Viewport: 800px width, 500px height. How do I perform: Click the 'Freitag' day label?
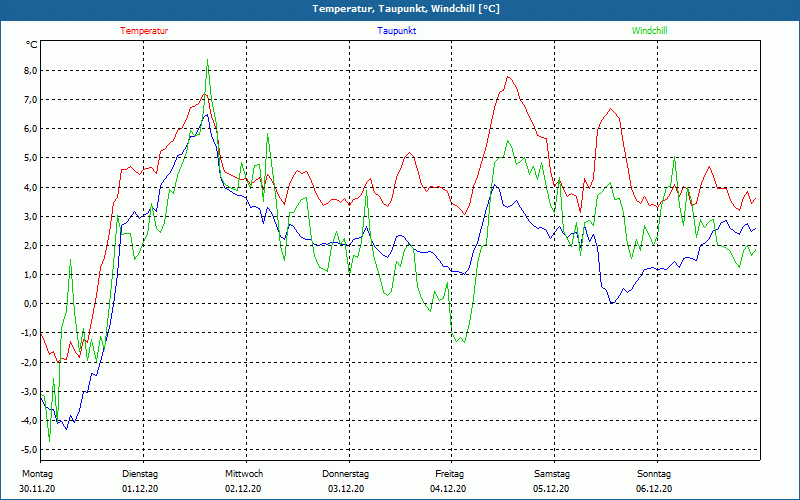click(x=449, y=474)
